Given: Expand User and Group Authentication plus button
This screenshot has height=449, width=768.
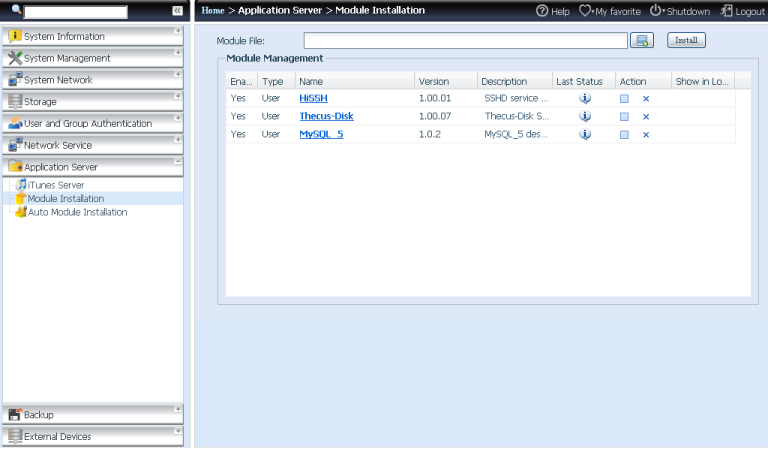Looking at the screenshot, I should pos(178,118).
